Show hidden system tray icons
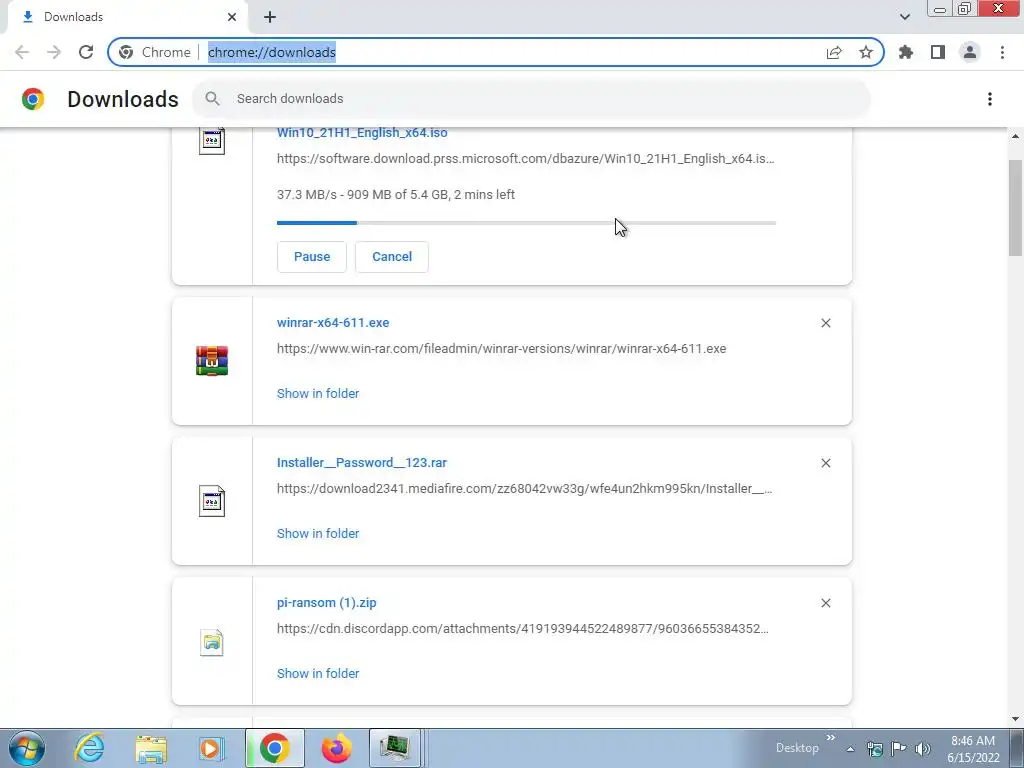The width and height of the screenshot is (1024, 768). [850, 749]
